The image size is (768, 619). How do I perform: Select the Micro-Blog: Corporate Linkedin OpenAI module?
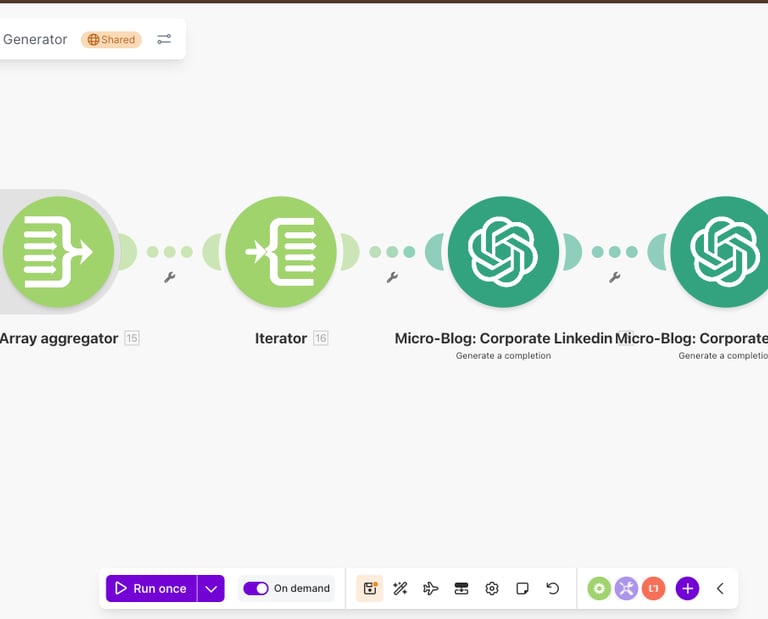(503, 252)
